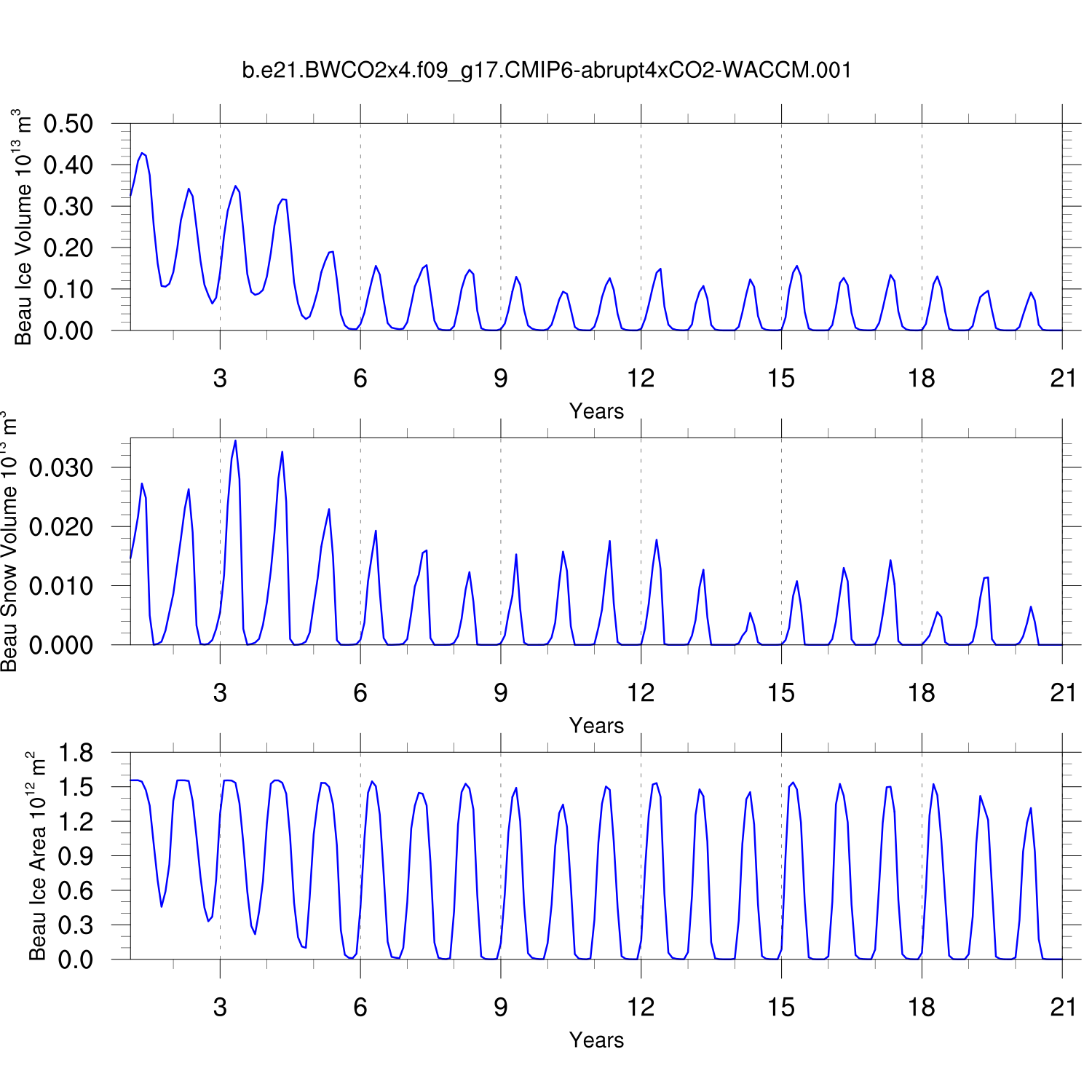Viewport: 1092px width, 1092px height.
Task: Click the 0.030 tick label in snow volume panel
Action: tap(61, 468)
